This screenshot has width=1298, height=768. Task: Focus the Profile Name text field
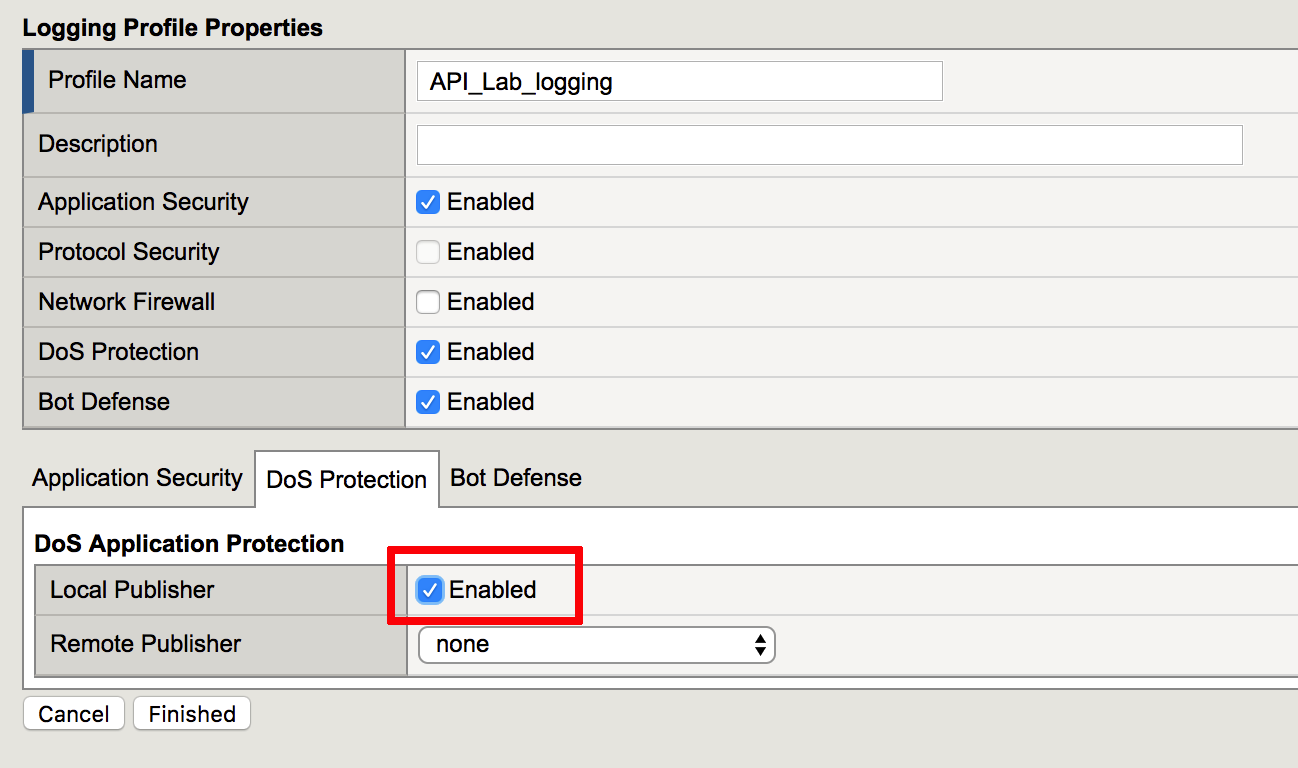tap(680, 81)
